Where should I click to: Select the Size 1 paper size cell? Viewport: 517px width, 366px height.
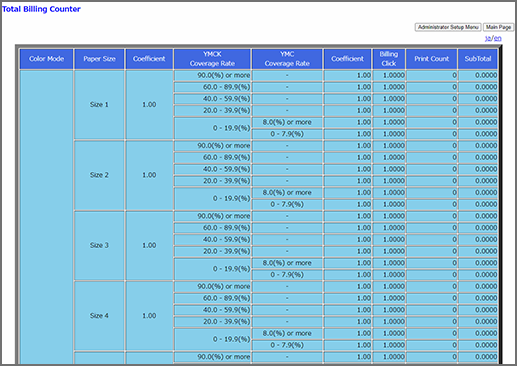99,105
